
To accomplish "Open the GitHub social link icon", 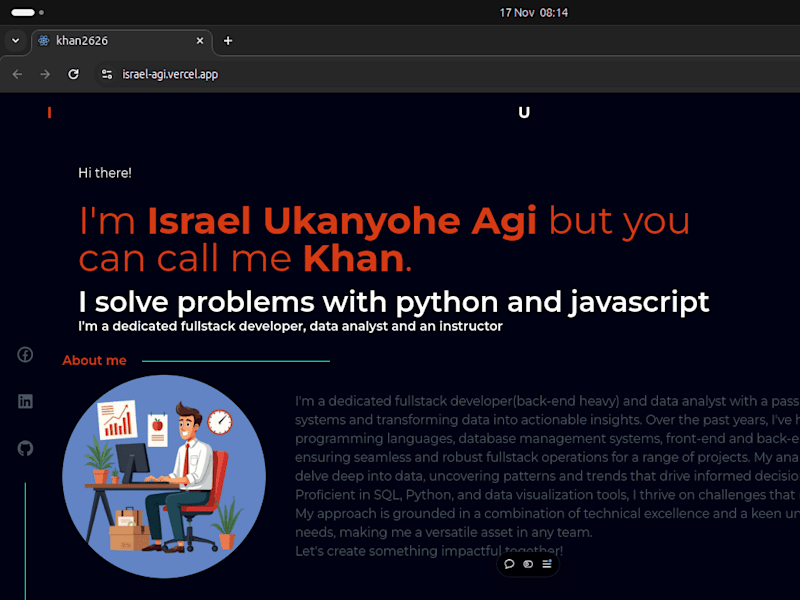I will pyautogui.click(x=25, y=448).
